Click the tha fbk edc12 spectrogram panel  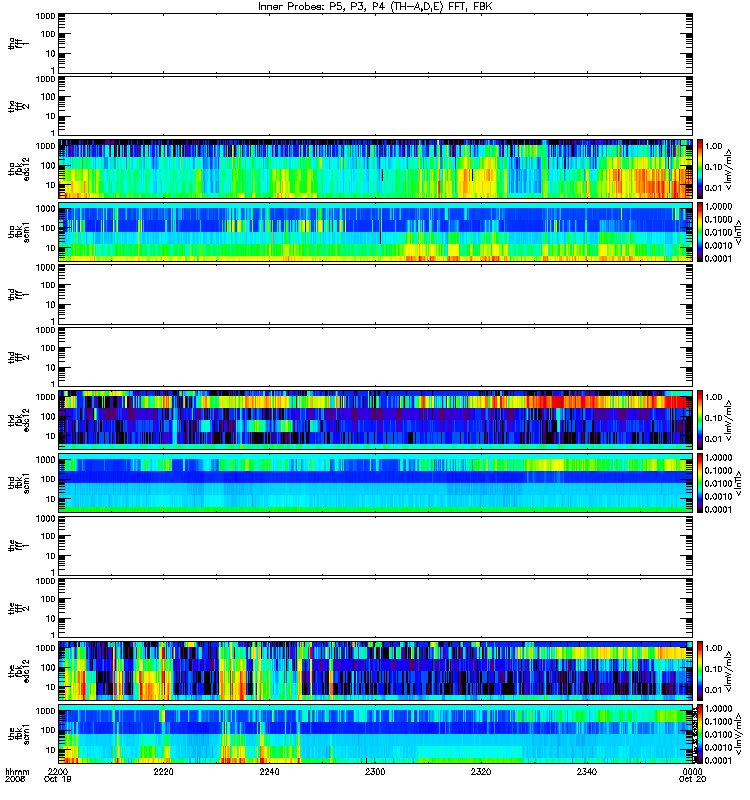point(376,169)
